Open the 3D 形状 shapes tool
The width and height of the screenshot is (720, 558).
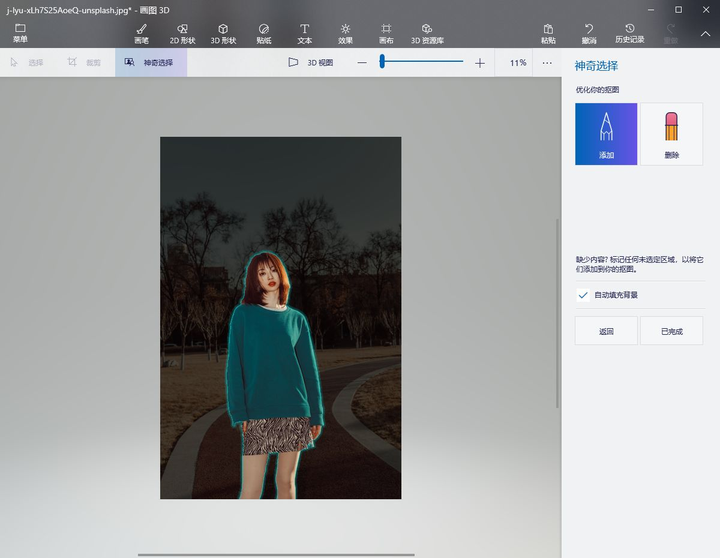pyautogui.click(x=223, y=34)
